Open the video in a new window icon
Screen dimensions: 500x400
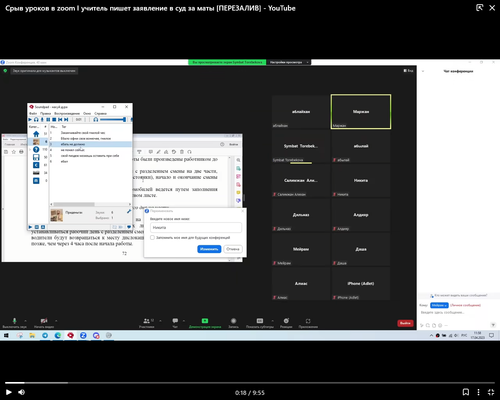coord(479,8)
